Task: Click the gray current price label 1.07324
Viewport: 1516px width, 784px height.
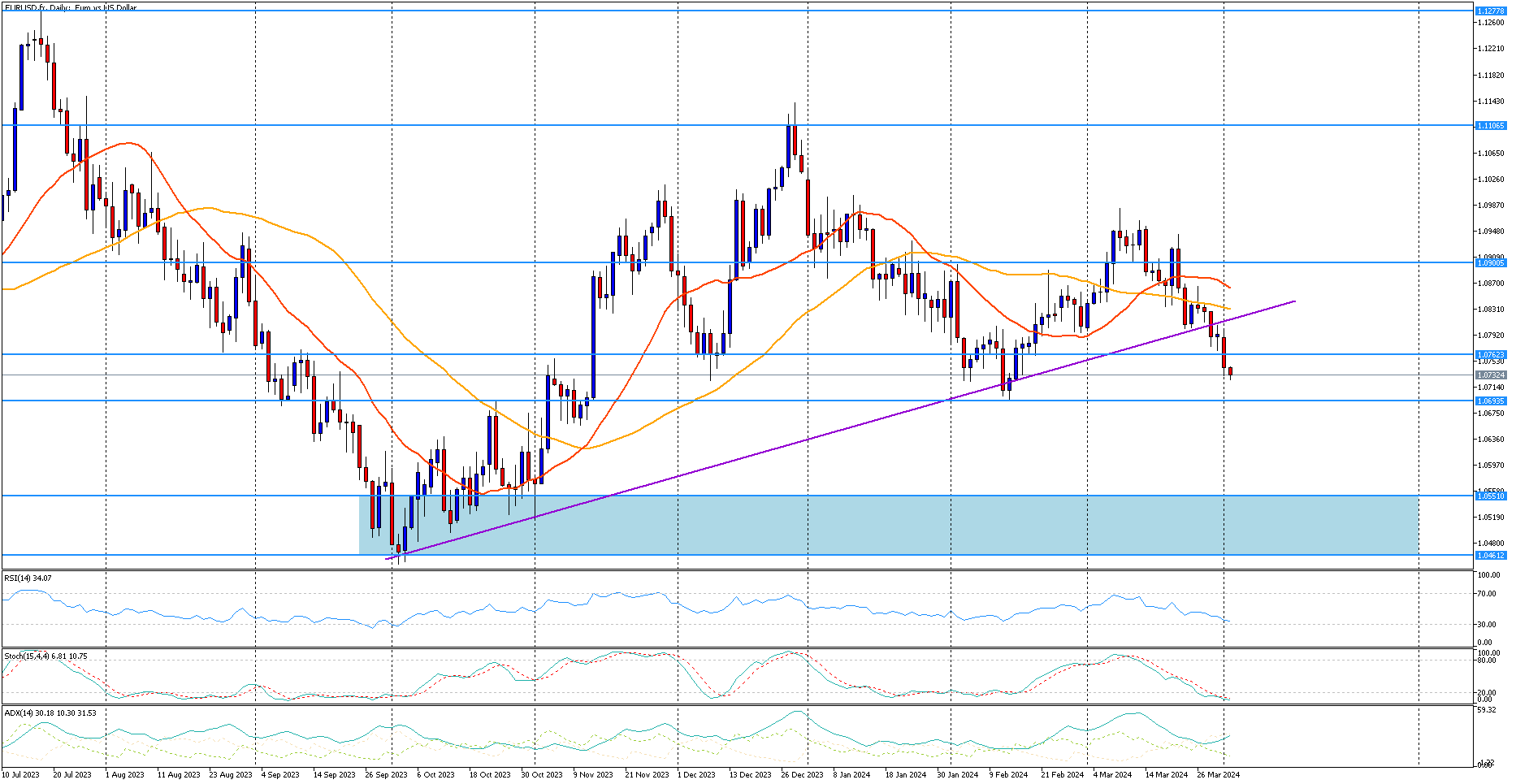Action: [x=1490, y=375]
